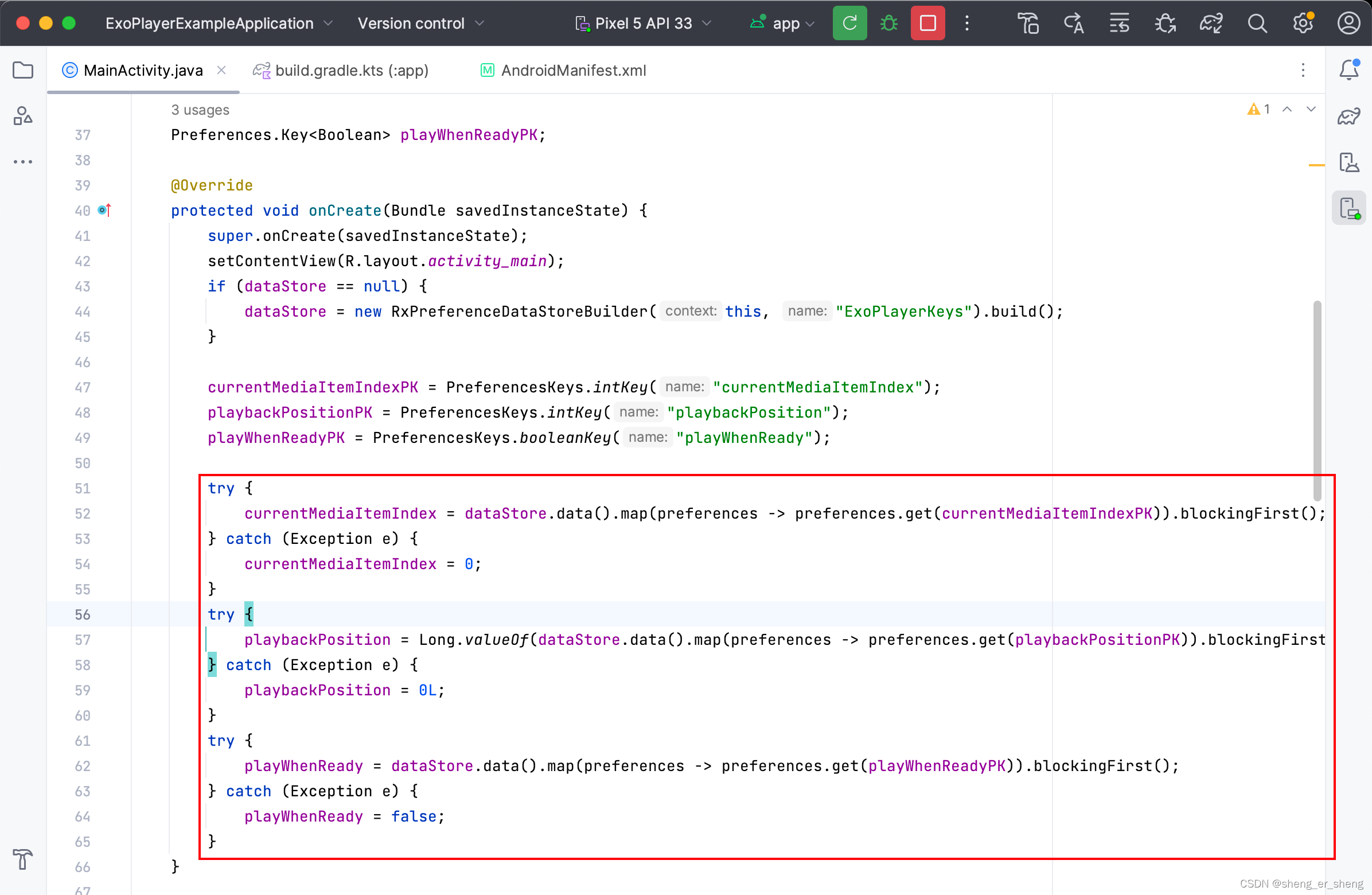Click playWhenReadyPK on line 37
The width and height of the screenshot is (1372, 895).
point(469,135)
